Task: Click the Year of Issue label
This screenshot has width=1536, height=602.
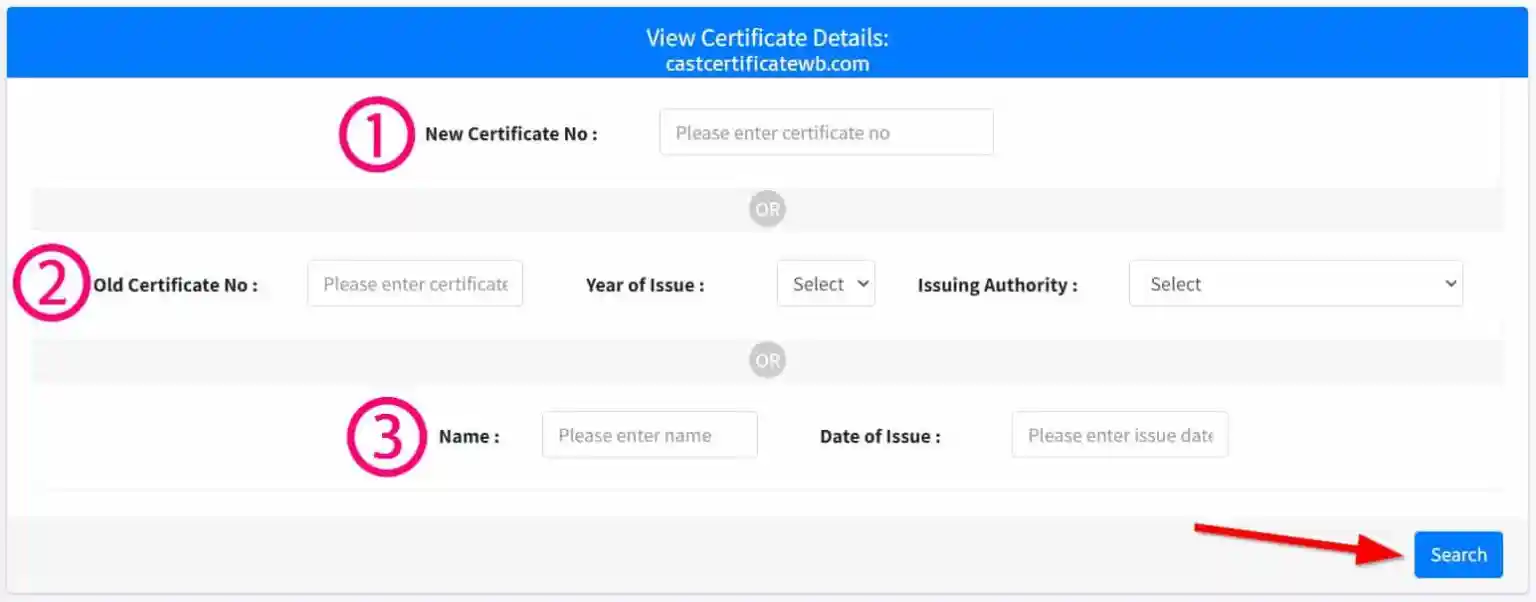Action: [645, 284]
